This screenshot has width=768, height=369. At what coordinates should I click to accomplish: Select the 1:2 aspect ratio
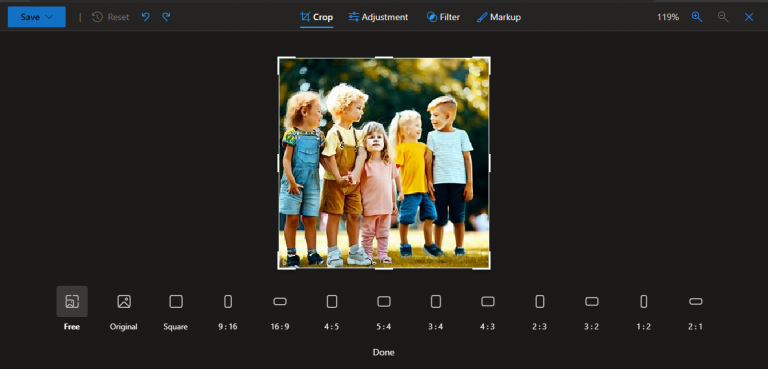[643, 310]
